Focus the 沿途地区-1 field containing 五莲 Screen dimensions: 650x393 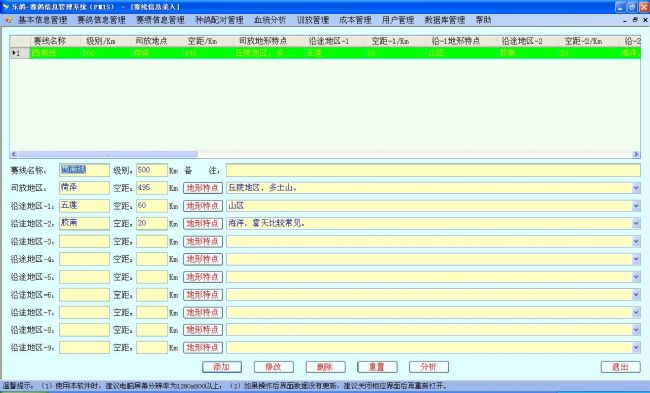(x=84, y=206)
